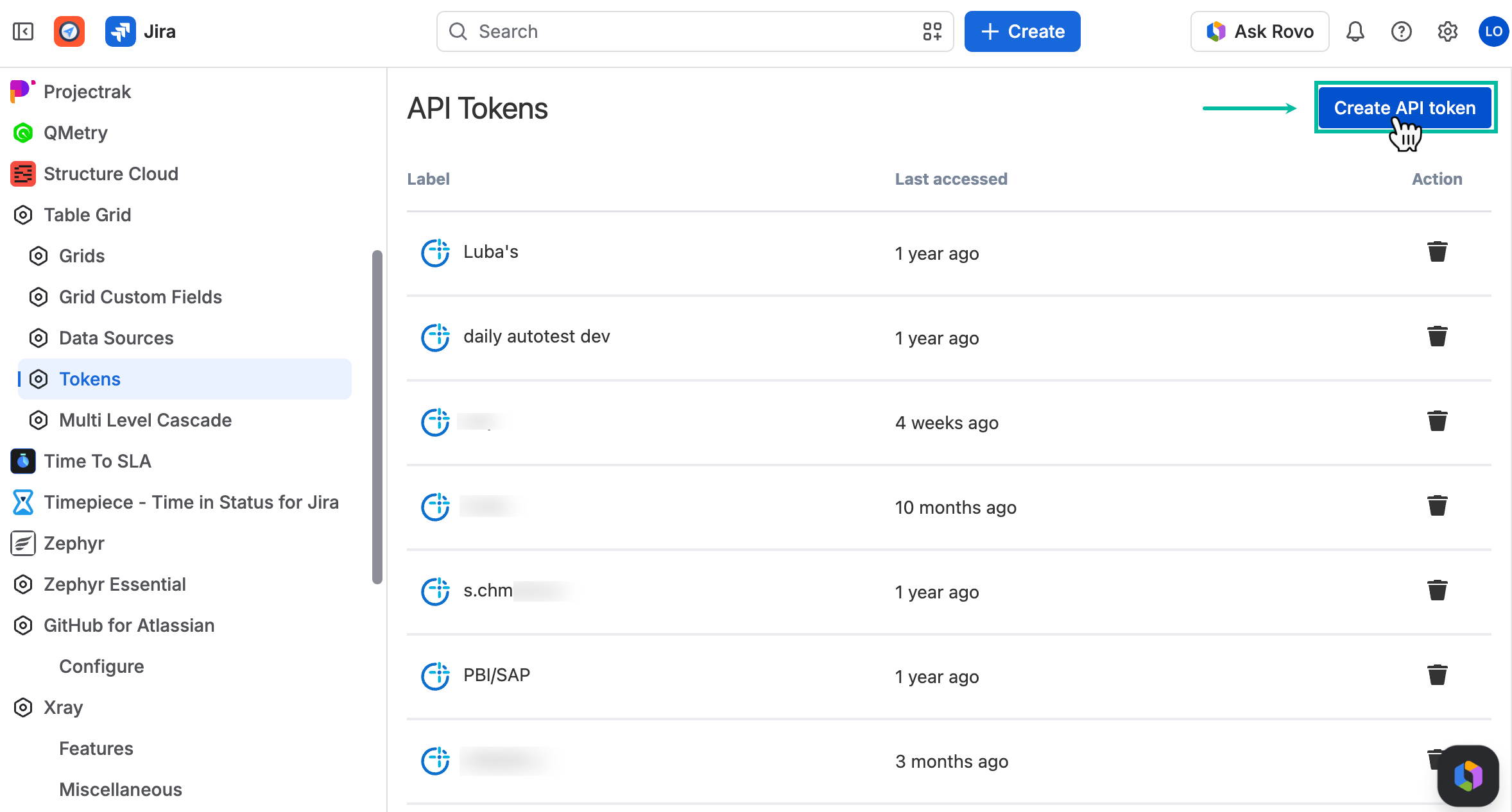Screen dimensions: 1512x812
Task: Open Time To SLA in the sidebar
Action: [98, 461]
